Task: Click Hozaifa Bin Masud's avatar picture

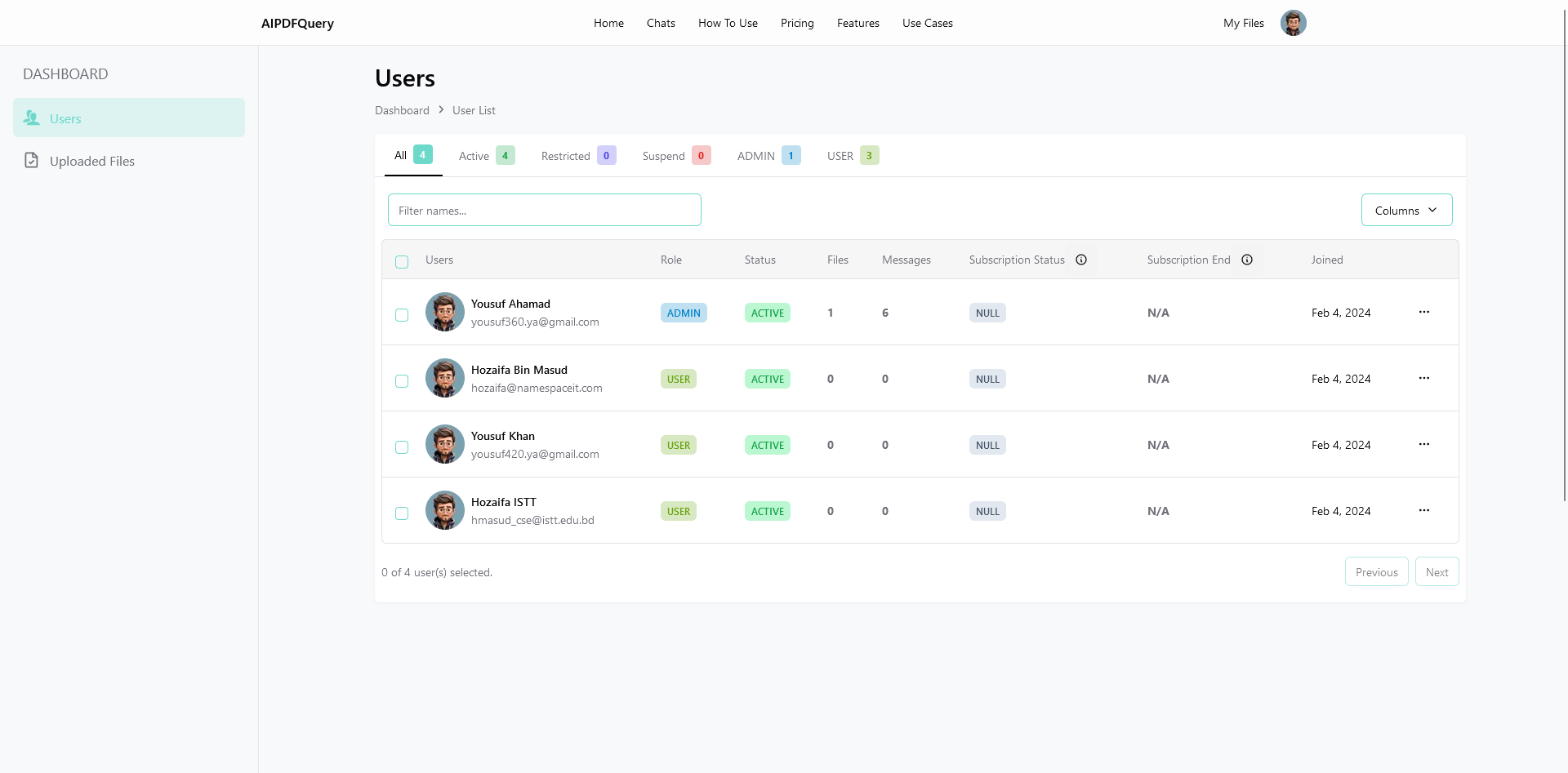Action: (445, 378)
